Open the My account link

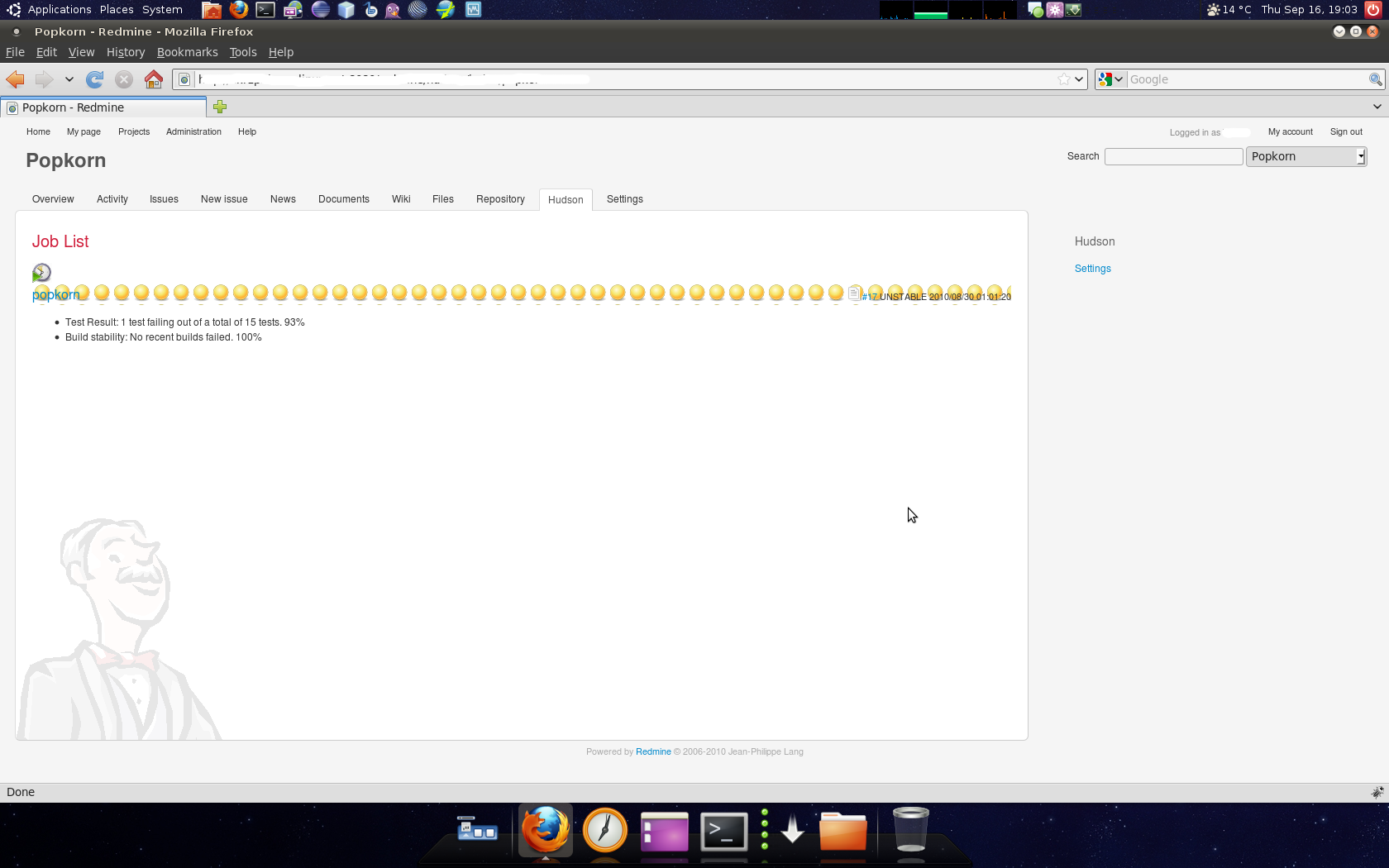coord(1290,132)
